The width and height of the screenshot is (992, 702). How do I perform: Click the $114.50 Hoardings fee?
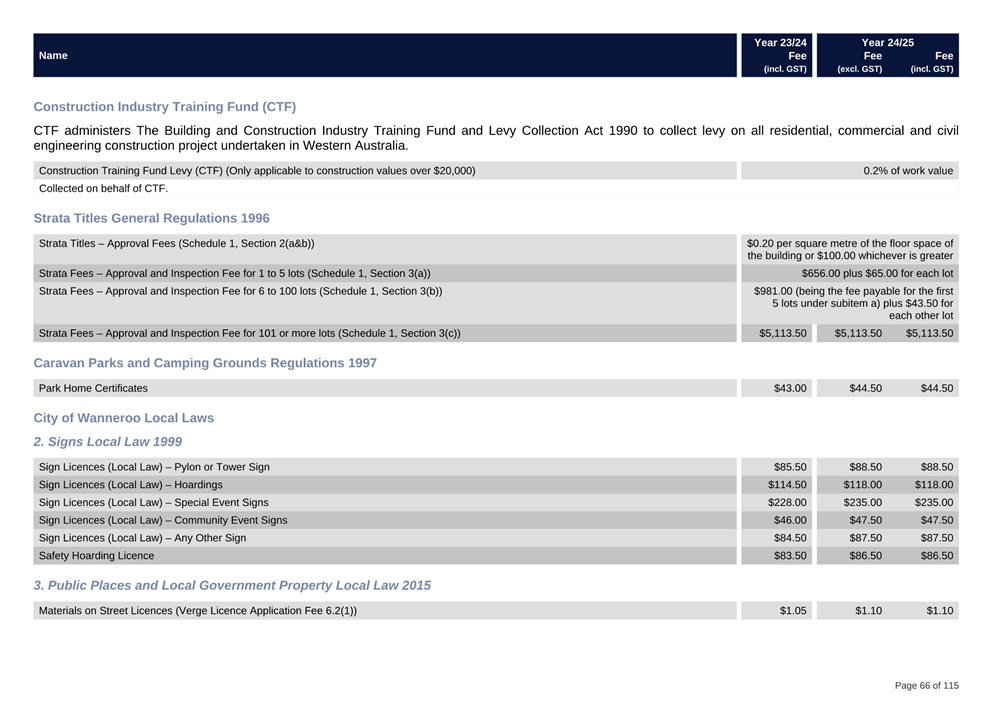pyautogui.click(x=787, y=485)
